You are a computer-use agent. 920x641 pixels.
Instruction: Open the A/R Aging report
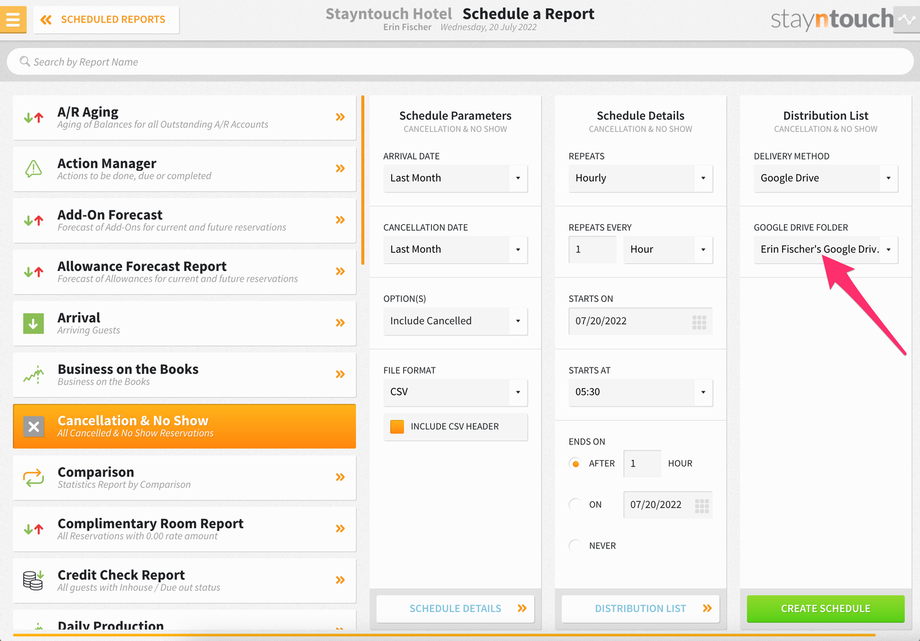[184, 117]
